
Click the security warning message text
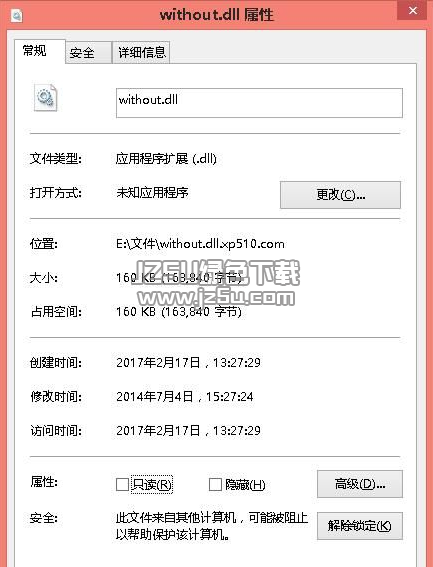coord(212,526)
